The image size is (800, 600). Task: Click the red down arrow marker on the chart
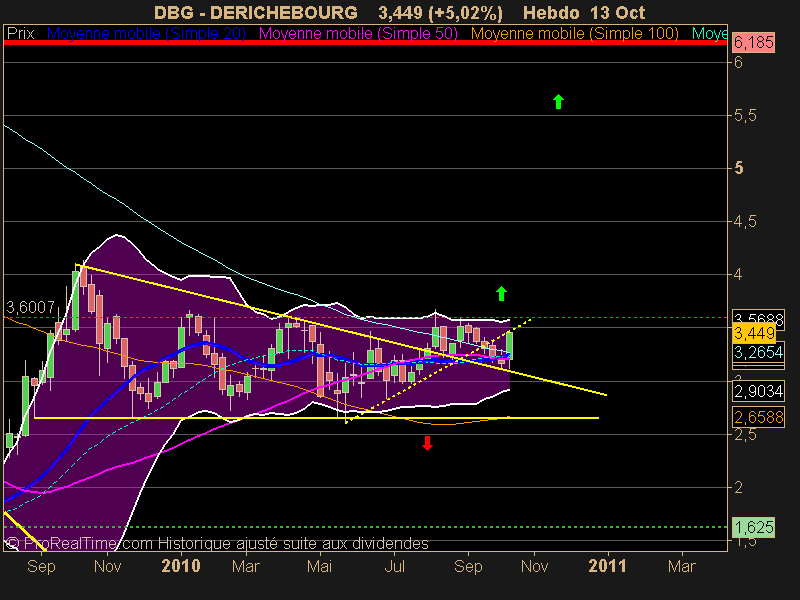coord(428,443)
